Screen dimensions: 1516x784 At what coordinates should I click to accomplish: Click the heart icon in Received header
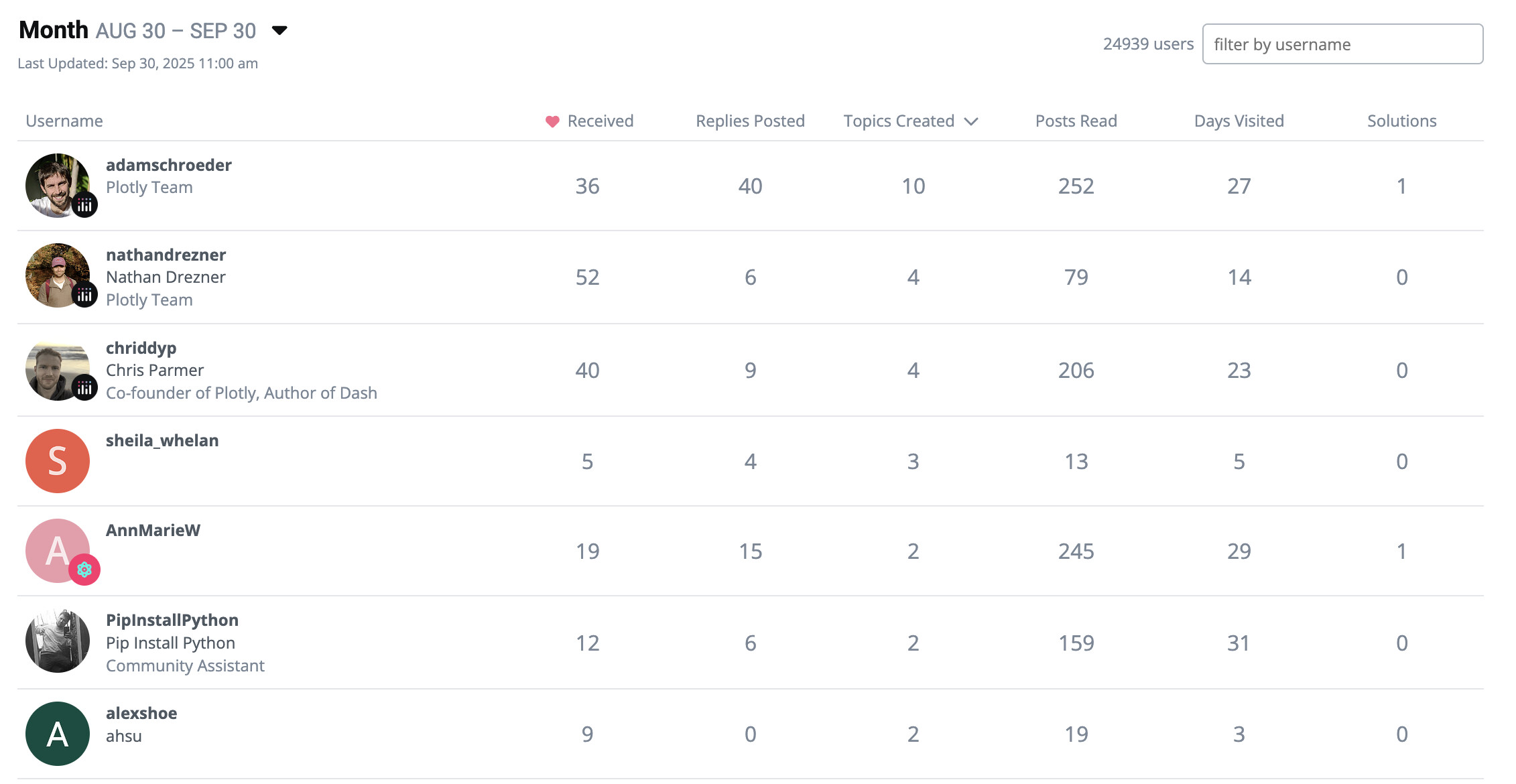coord(552,121)
